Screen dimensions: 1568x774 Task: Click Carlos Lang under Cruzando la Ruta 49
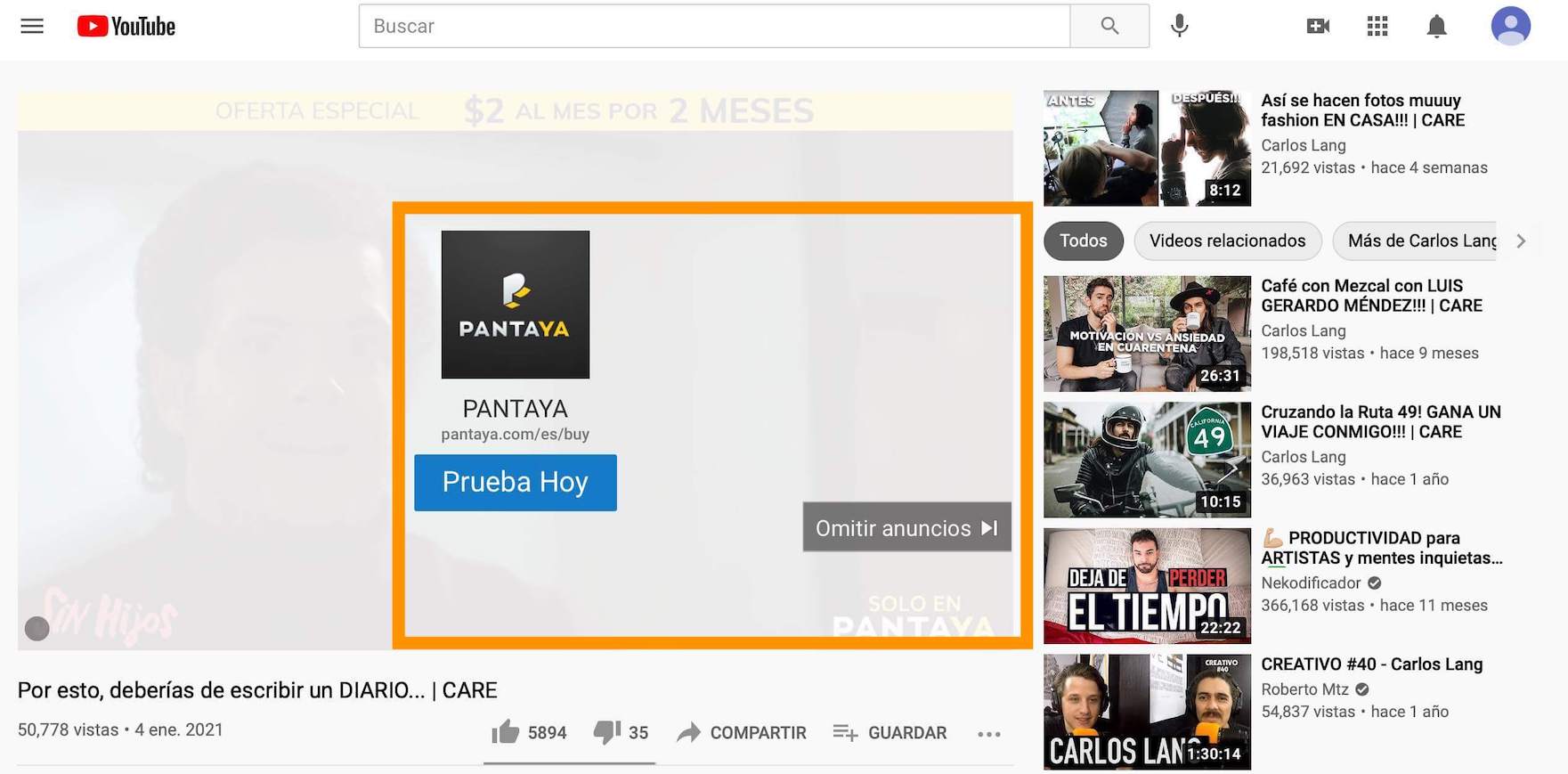[1304, 457]
